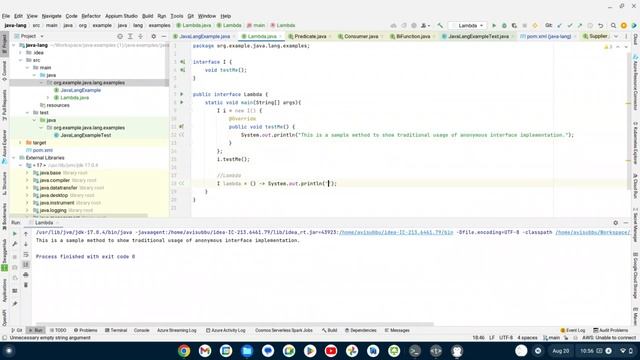Click Scroll up arrow in Run console
Screen dimensions: 640x360
click(x=26, y=233)
